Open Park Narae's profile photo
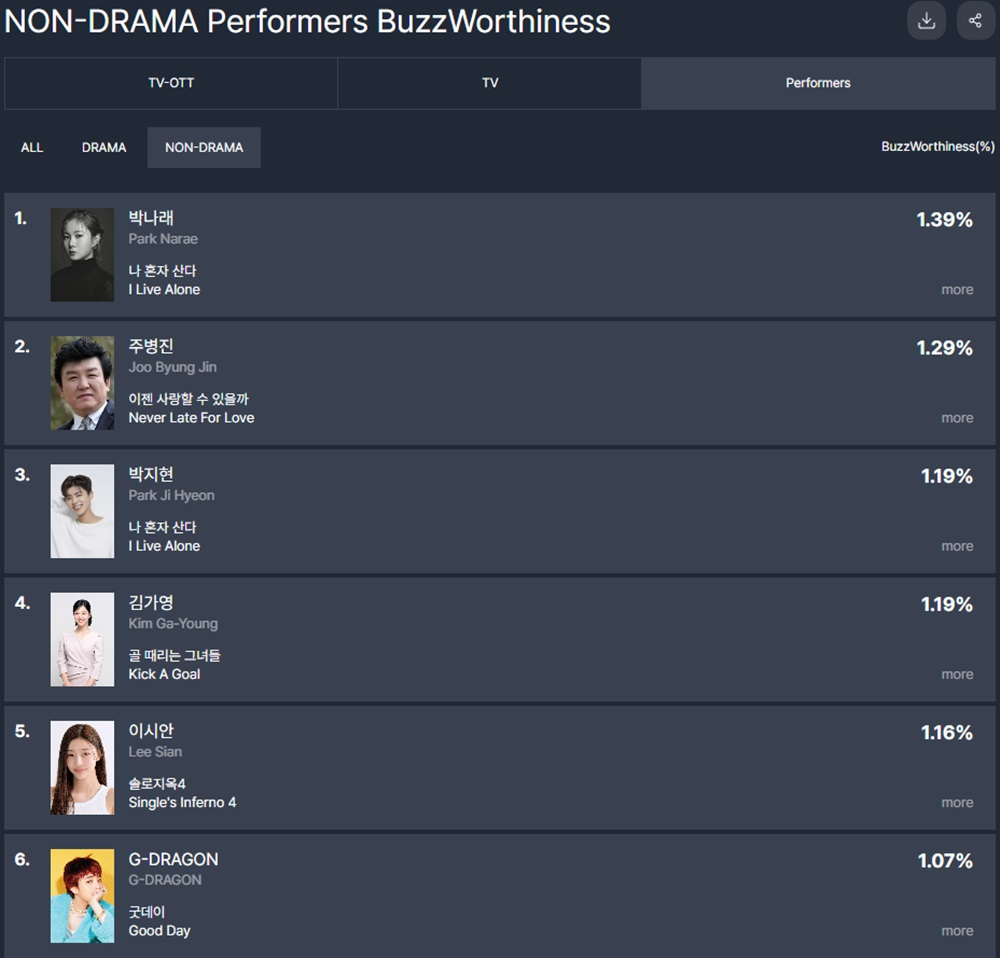 tap(82, 254)
